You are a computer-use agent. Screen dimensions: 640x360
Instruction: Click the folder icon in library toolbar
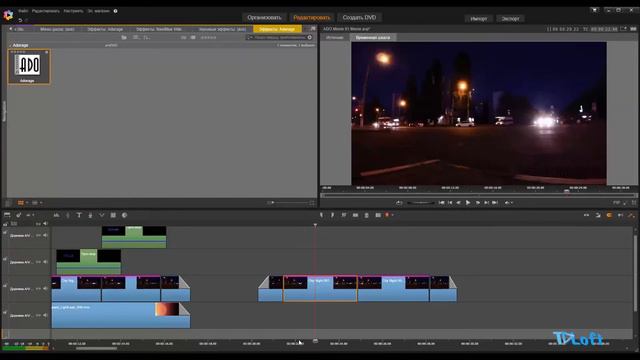[x=124, y=38]
